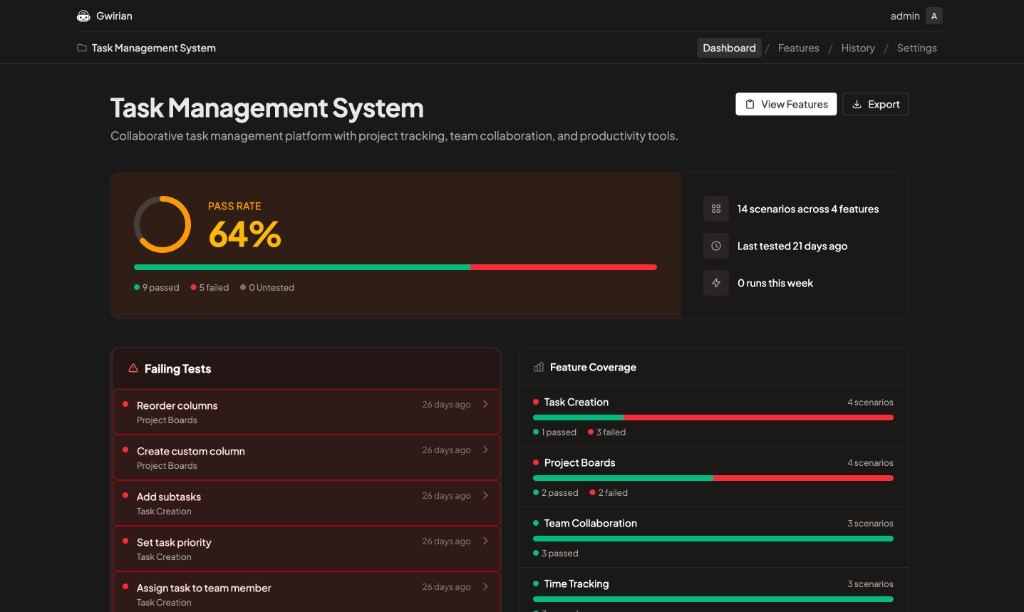The width and height of the screenshot is (1024, 612).
Task: Switch to the Features tab
Action: 798,47
